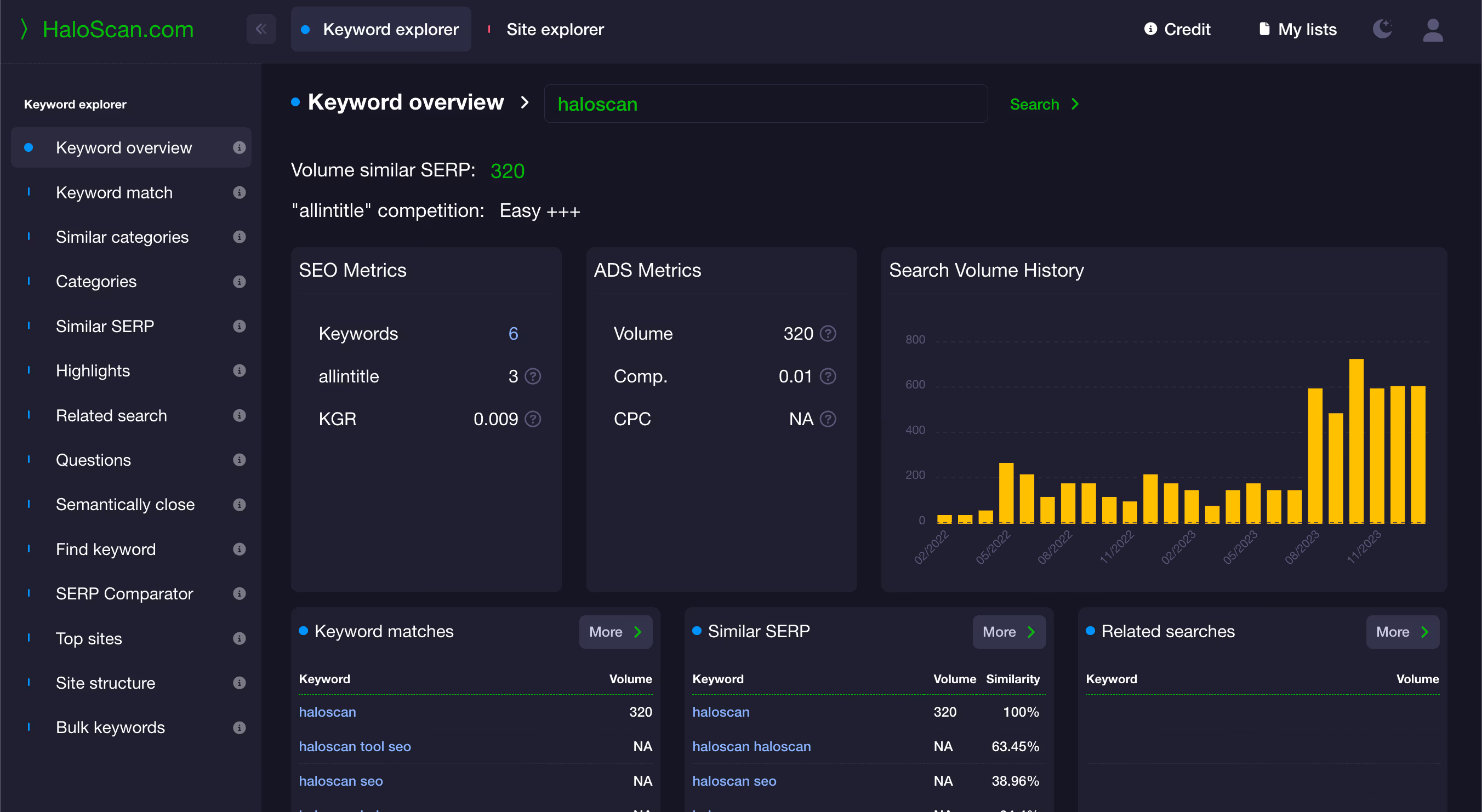
Task: Click info icon next to SERP Comparator
Action: pos(240,593)
